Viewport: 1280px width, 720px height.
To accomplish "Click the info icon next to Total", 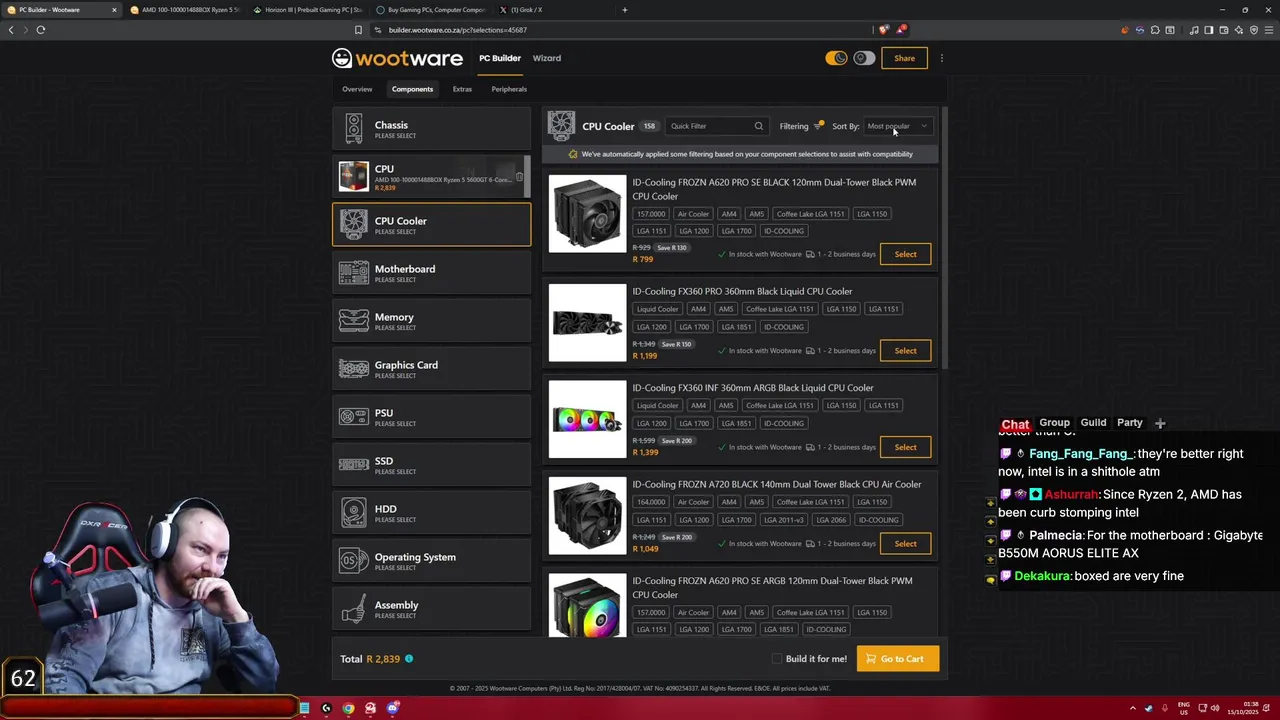I will point(409,659).
